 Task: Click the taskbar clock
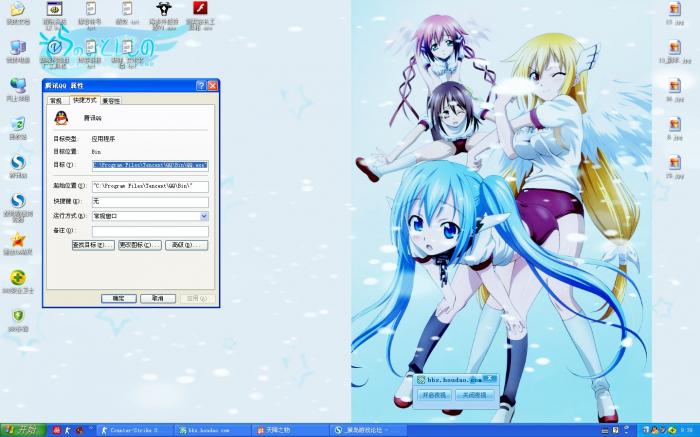tap(689, 430)
